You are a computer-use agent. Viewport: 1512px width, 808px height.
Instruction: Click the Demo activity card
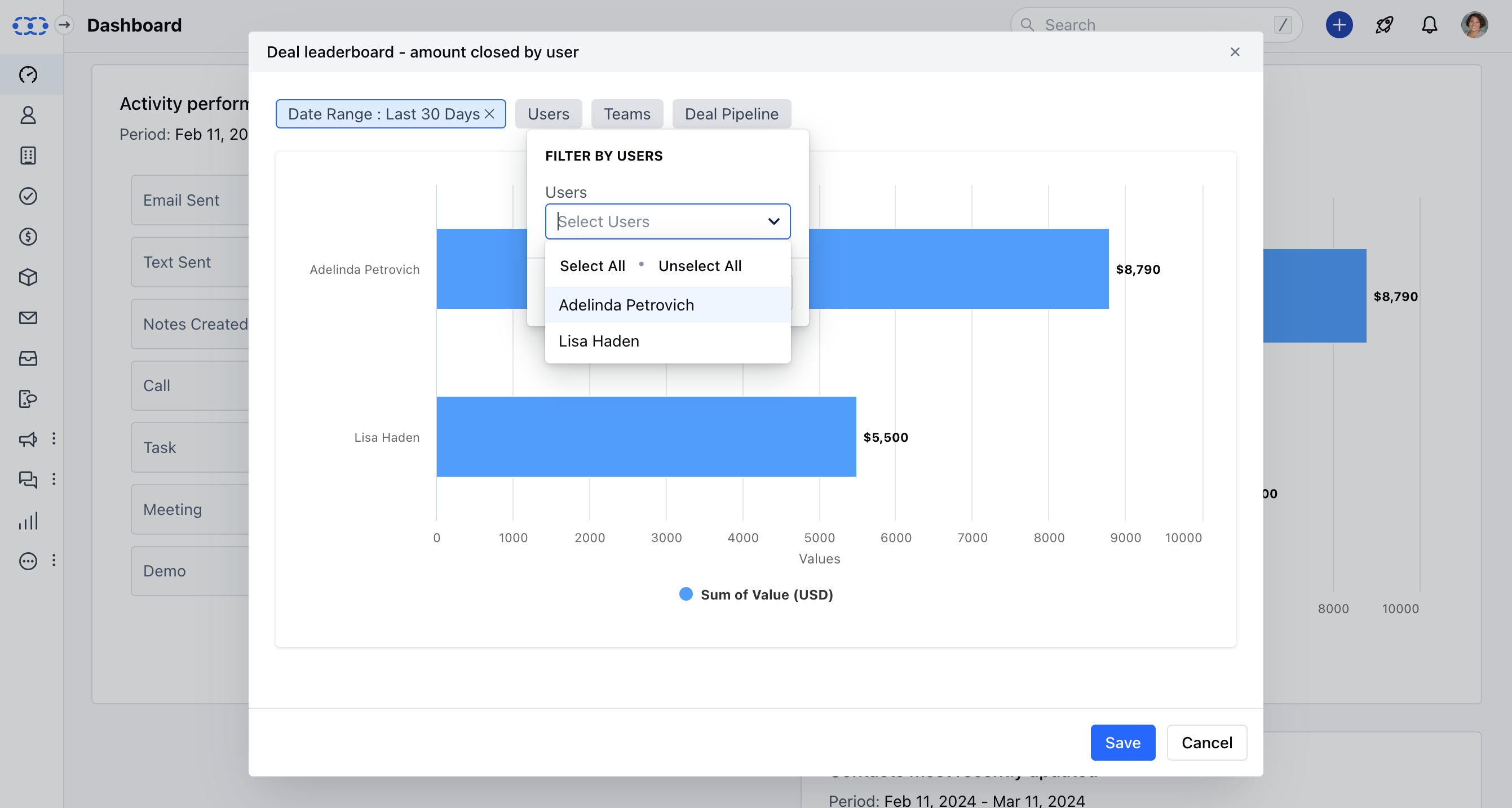[x=190, y=571]
